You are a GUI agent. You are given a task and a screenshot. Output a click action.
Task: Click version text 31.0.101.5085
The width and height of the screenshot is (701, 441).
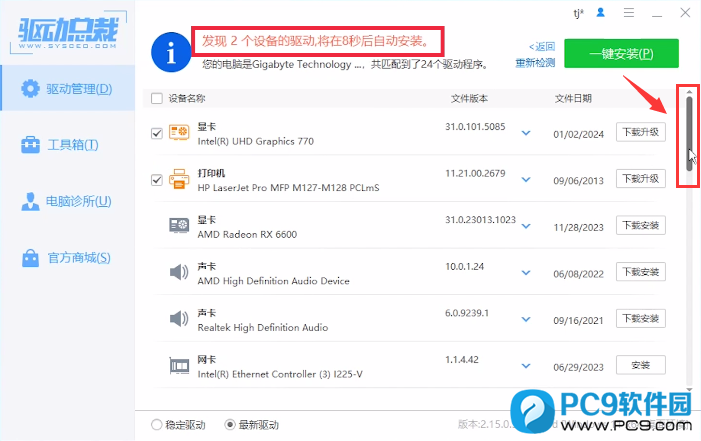[x=475, y=127]
